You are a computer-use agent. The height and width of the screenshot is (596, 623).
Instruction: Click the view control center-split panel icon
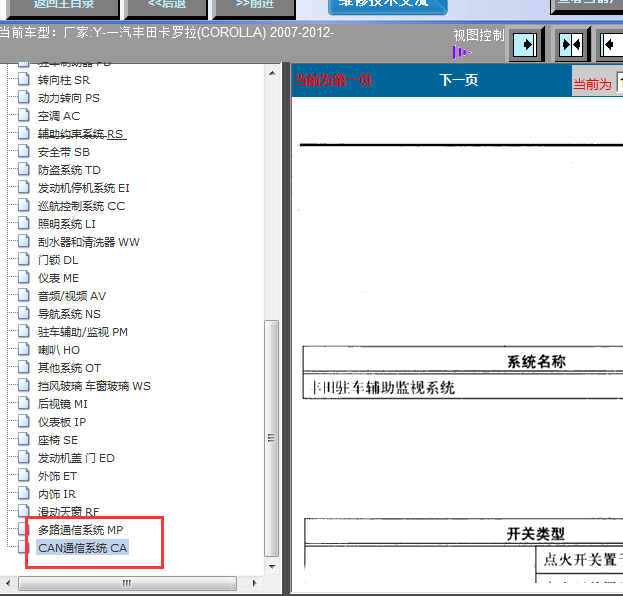tap(571, 45)
